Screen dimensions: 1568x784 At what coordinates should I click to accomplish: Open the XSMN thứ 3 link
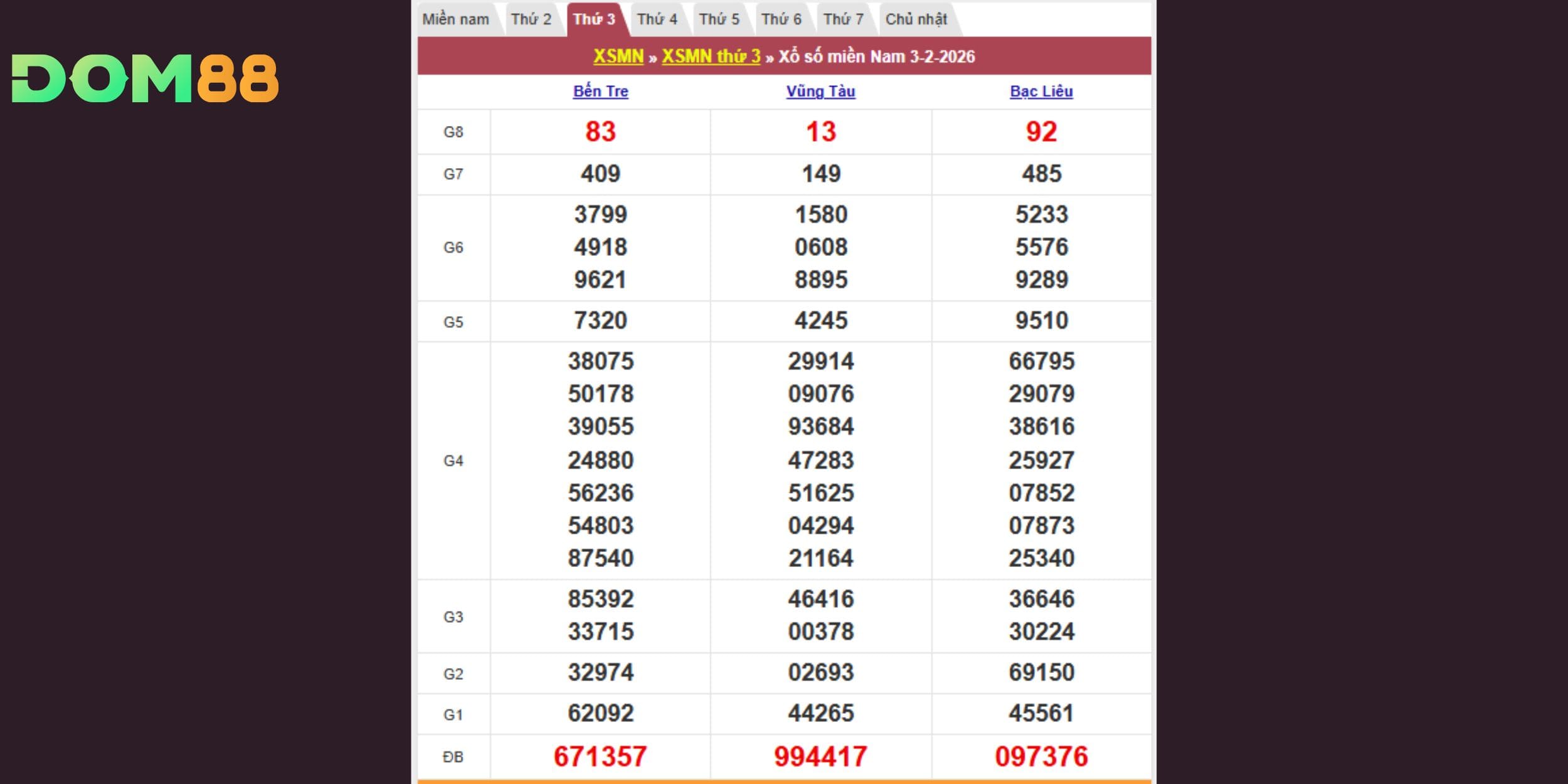pyautogui.click(x=711, y=56)
